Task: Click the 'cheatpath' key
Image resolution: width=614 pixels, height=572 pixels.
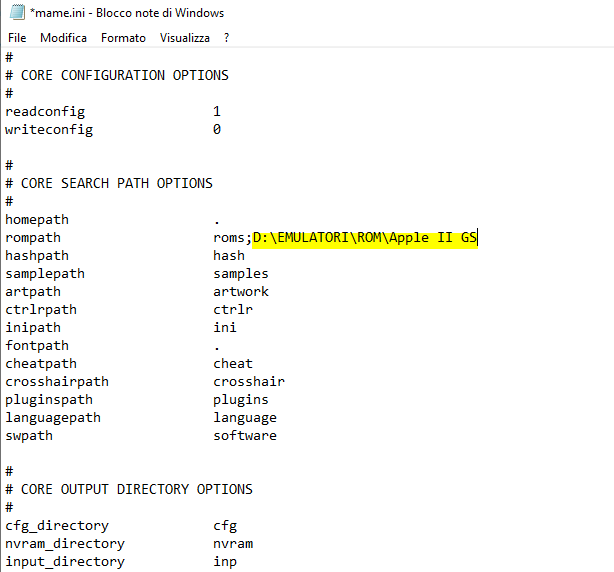Action: click(x=41, y=364)
